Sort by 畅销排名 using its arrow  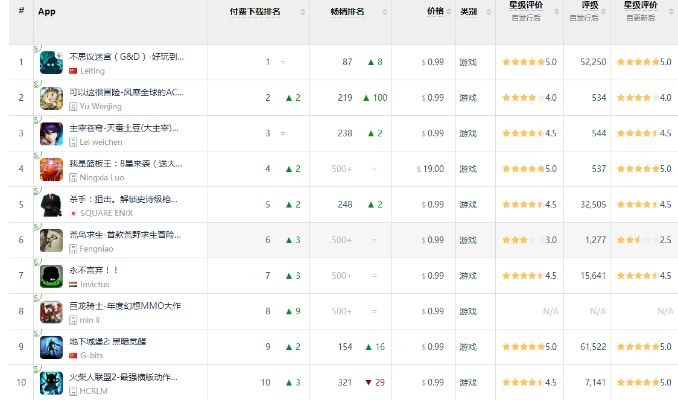[x=385, y=12]
